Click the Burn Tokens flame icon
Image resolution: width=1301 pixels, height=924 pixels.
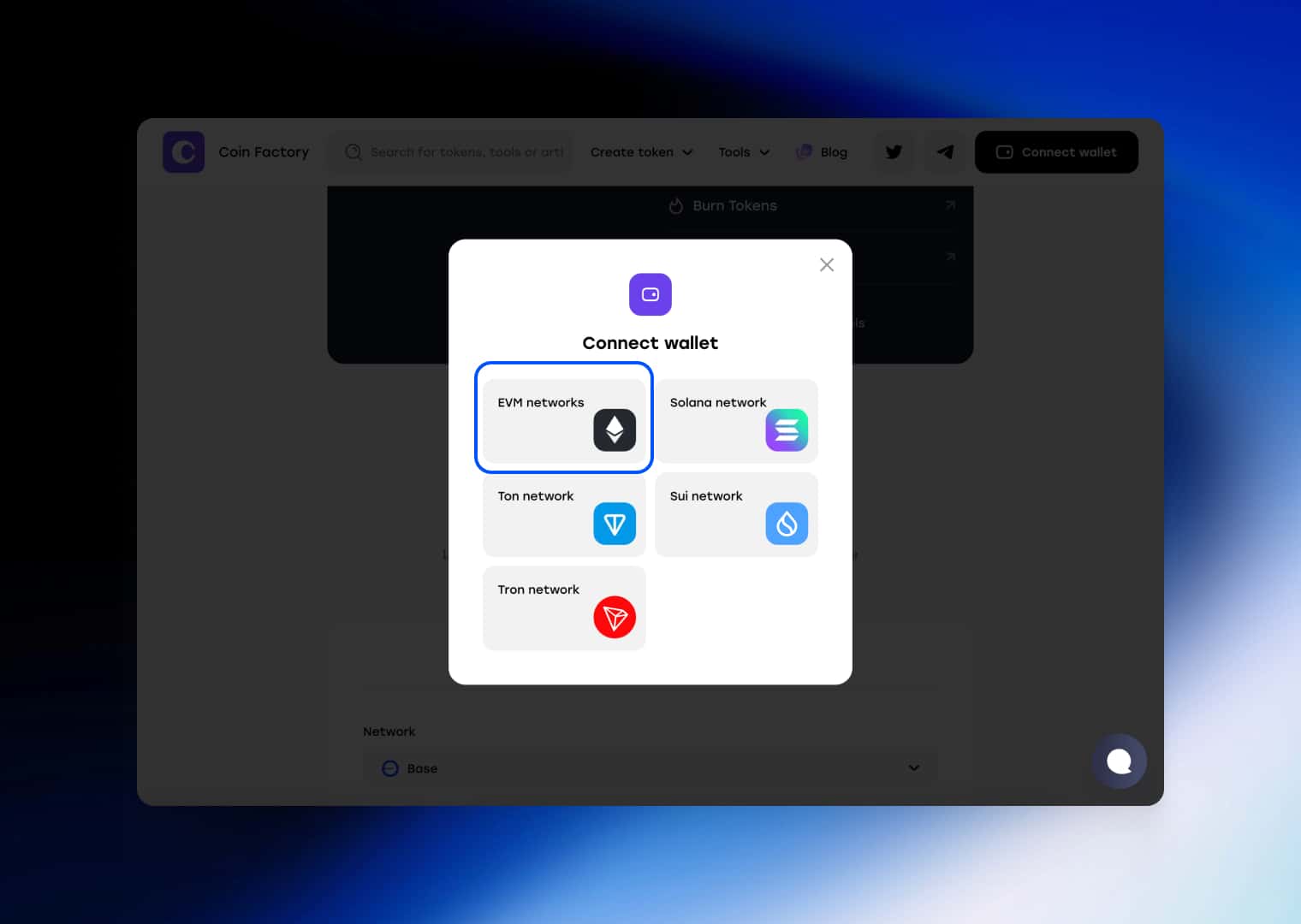(x=676, y=205)
